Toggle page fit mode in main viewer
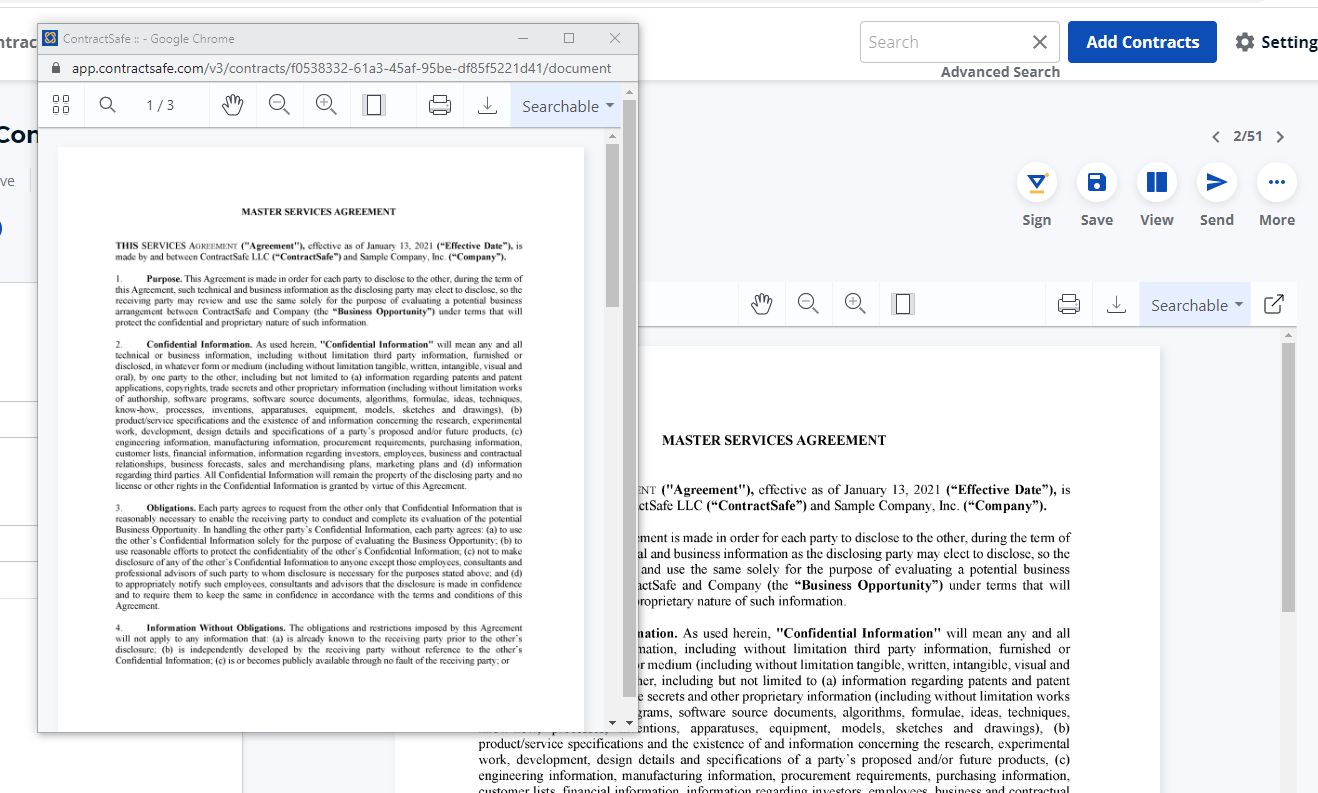The image size is (1318, 793). [x=903, y=304]
